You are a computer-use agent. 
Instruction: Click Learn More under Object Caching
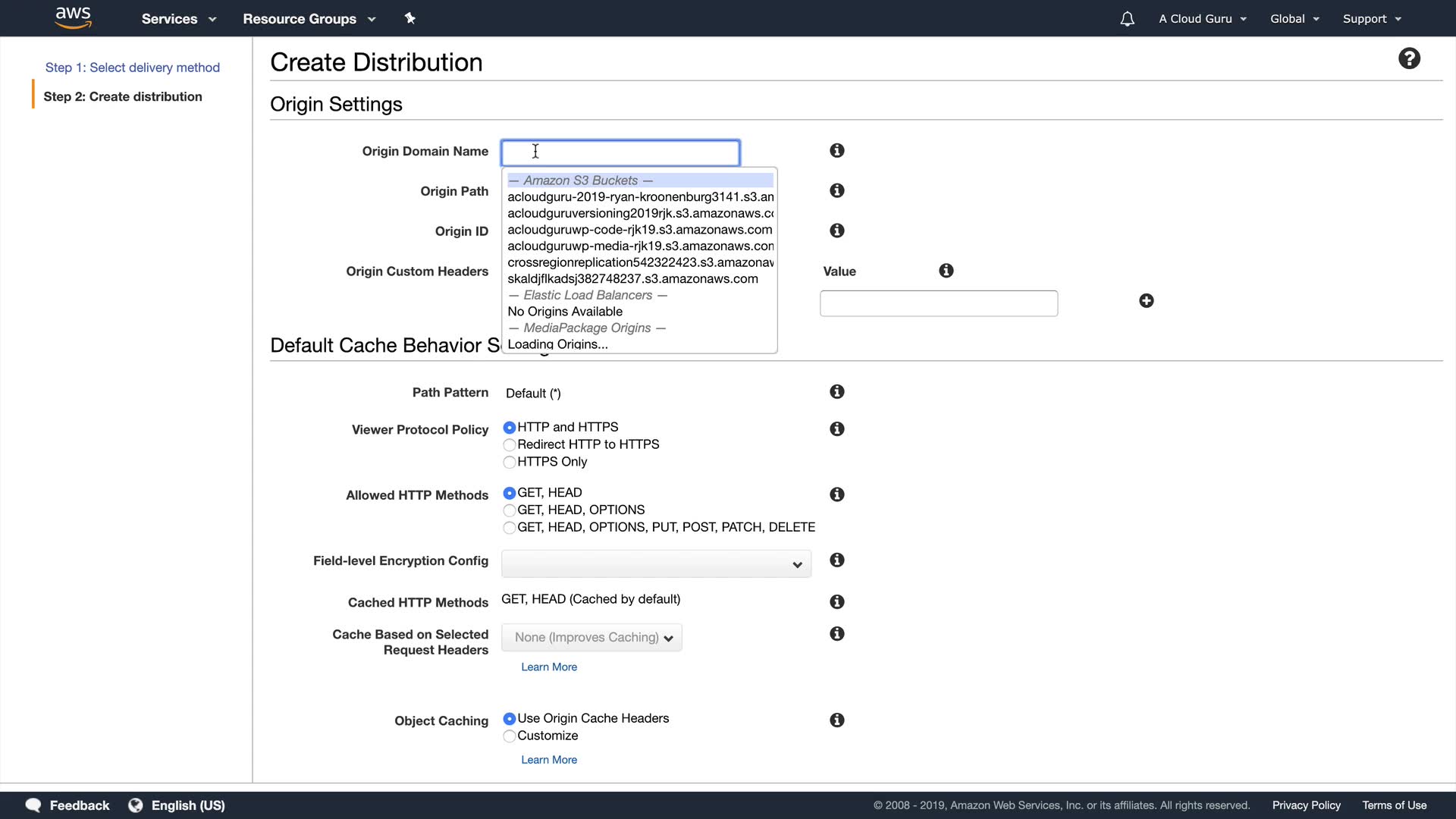pos(548,760)
